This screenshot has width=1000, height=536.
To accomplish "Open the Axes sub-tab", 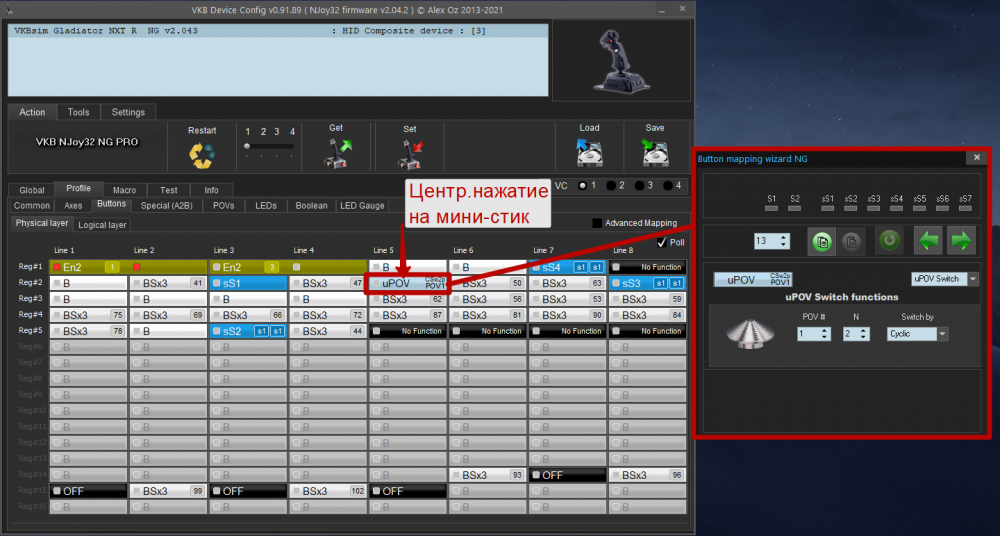I will [73, 205].
